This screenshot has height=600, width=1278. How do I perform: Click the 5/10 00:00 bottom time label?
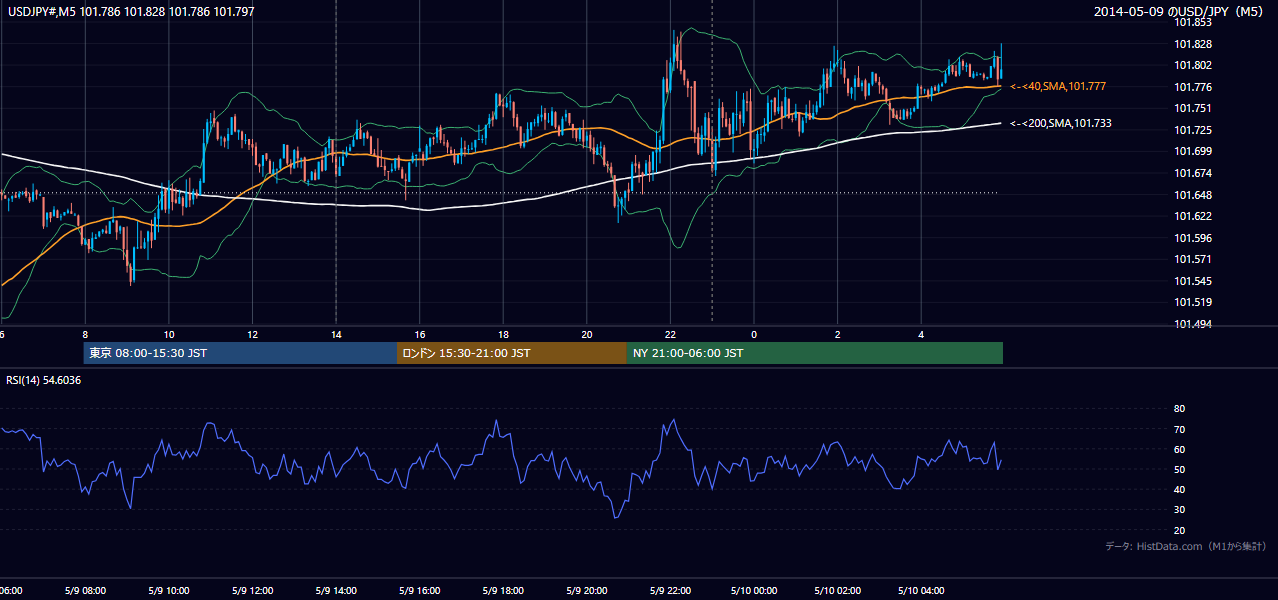tap(753, 591)
